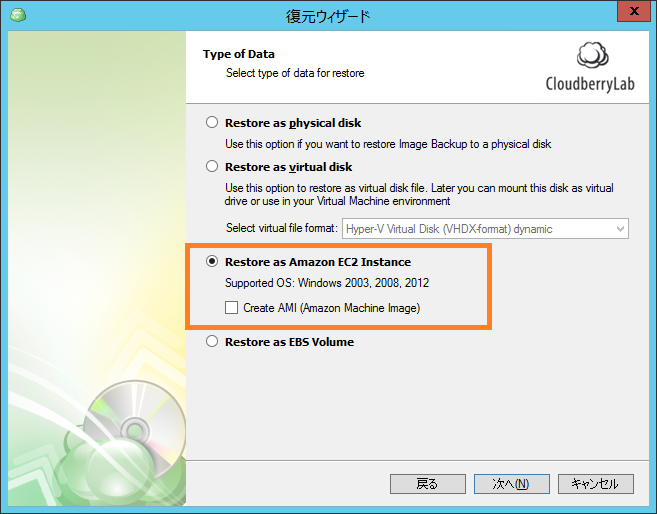The image size is (657, 514).
Task: Select Restore as Amazon EC2 Instance option
Action: tap(212, 261)
